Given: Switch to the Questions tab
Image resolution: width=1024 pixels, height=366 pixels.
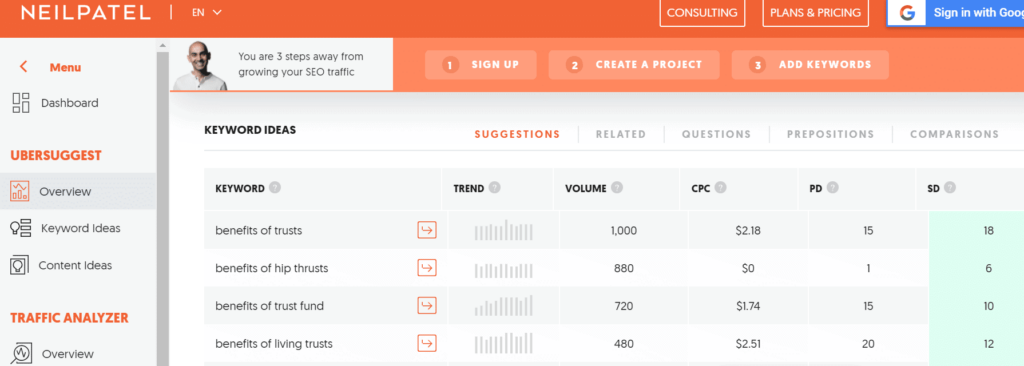Looking at the screenshot, I should [x=716, y=134].
